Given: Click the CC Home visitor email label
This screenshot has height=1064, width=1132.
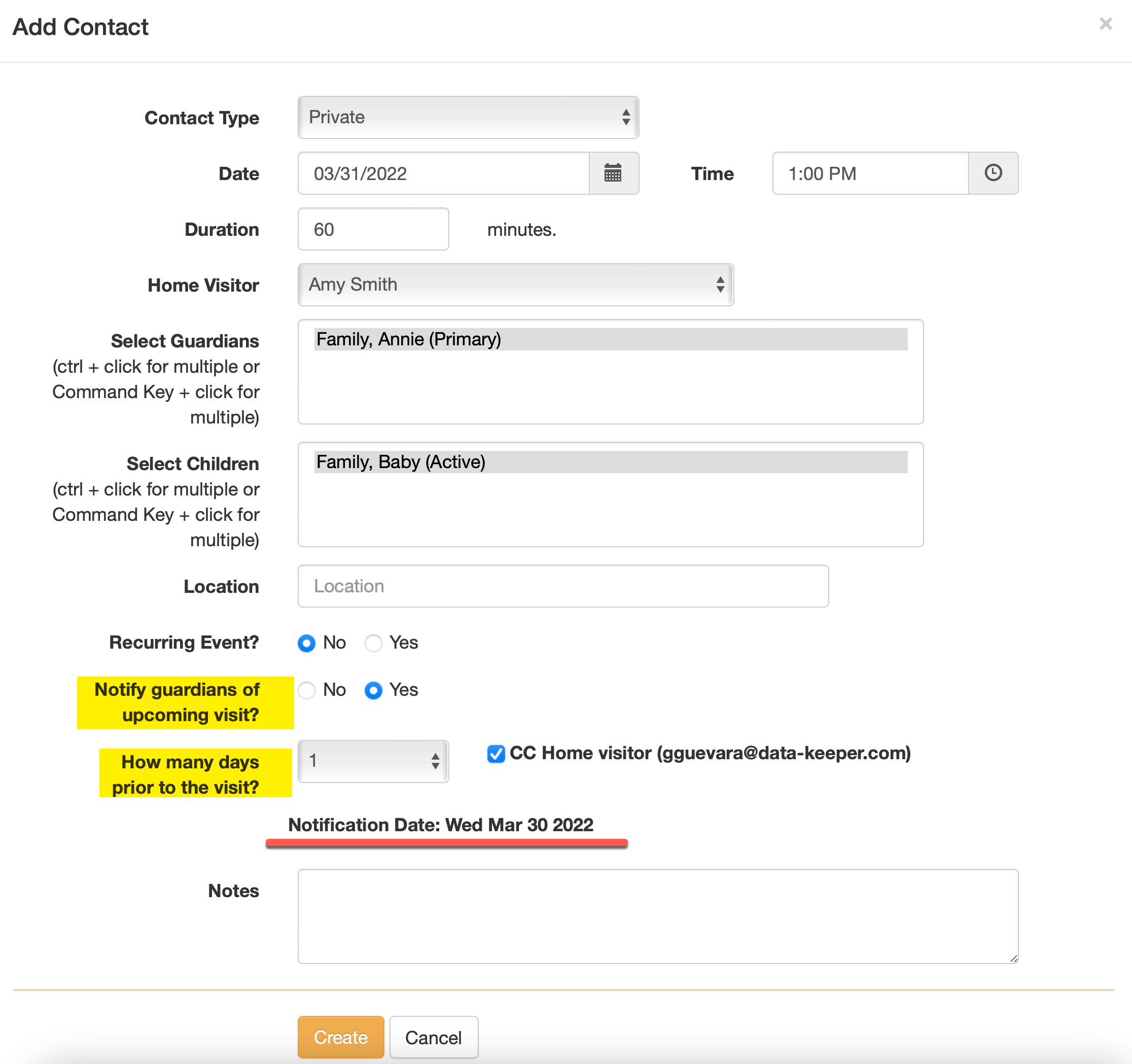Looking at the screenshot, I should [710, 753].
